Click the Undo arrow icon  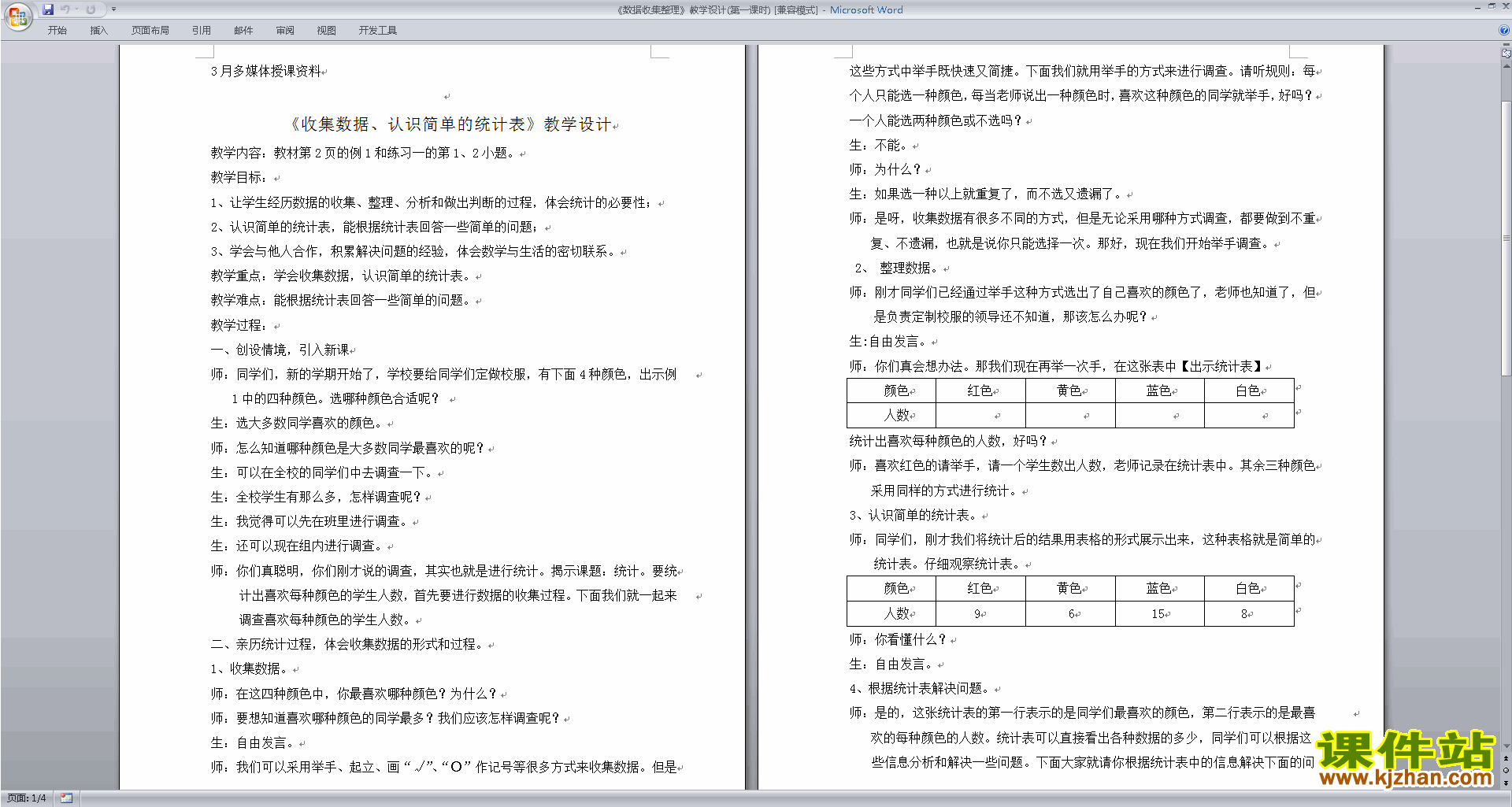(x=65, y=9)
